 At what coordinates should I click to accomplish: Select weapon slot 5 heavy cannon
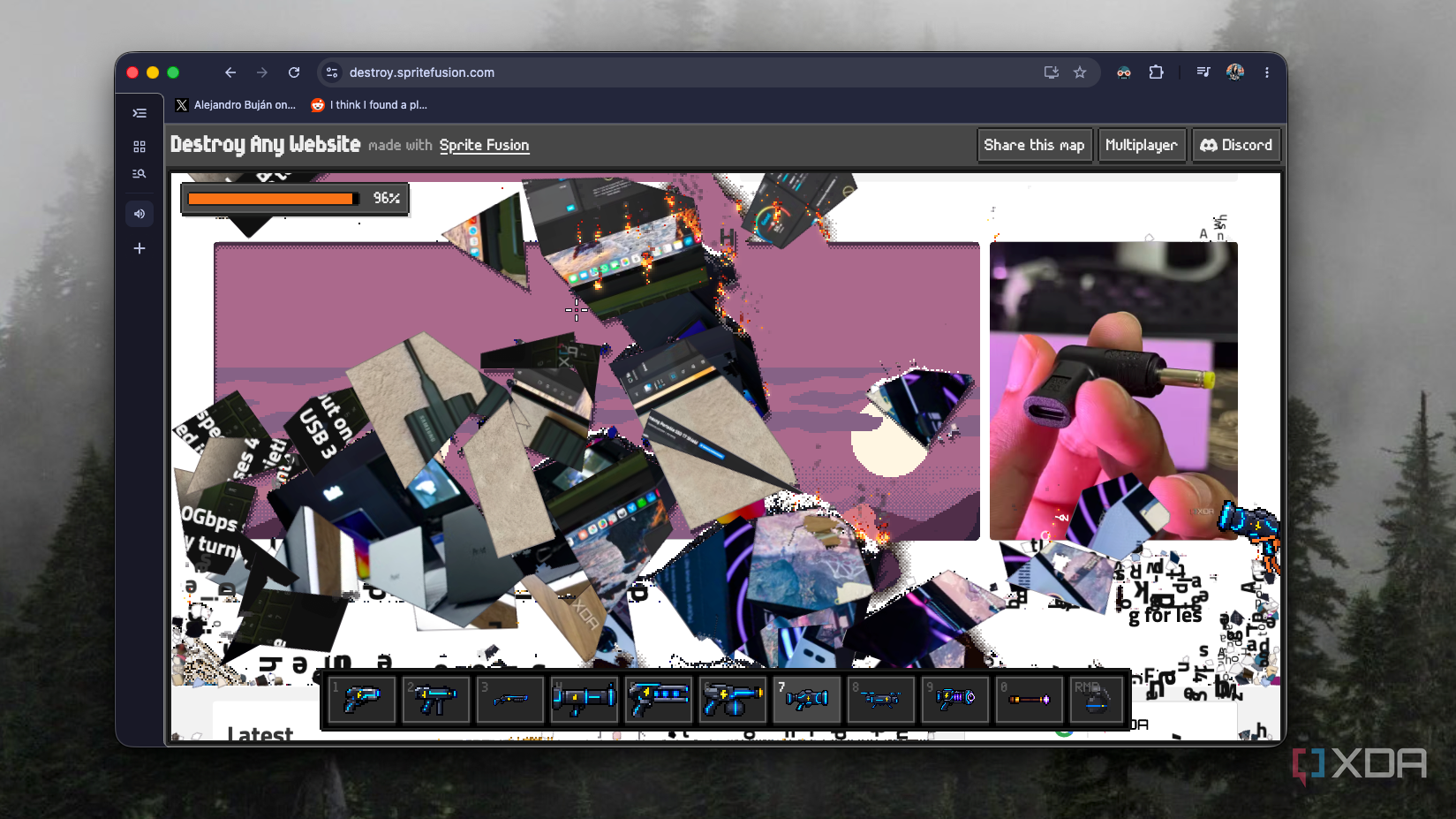coord(659,699)
